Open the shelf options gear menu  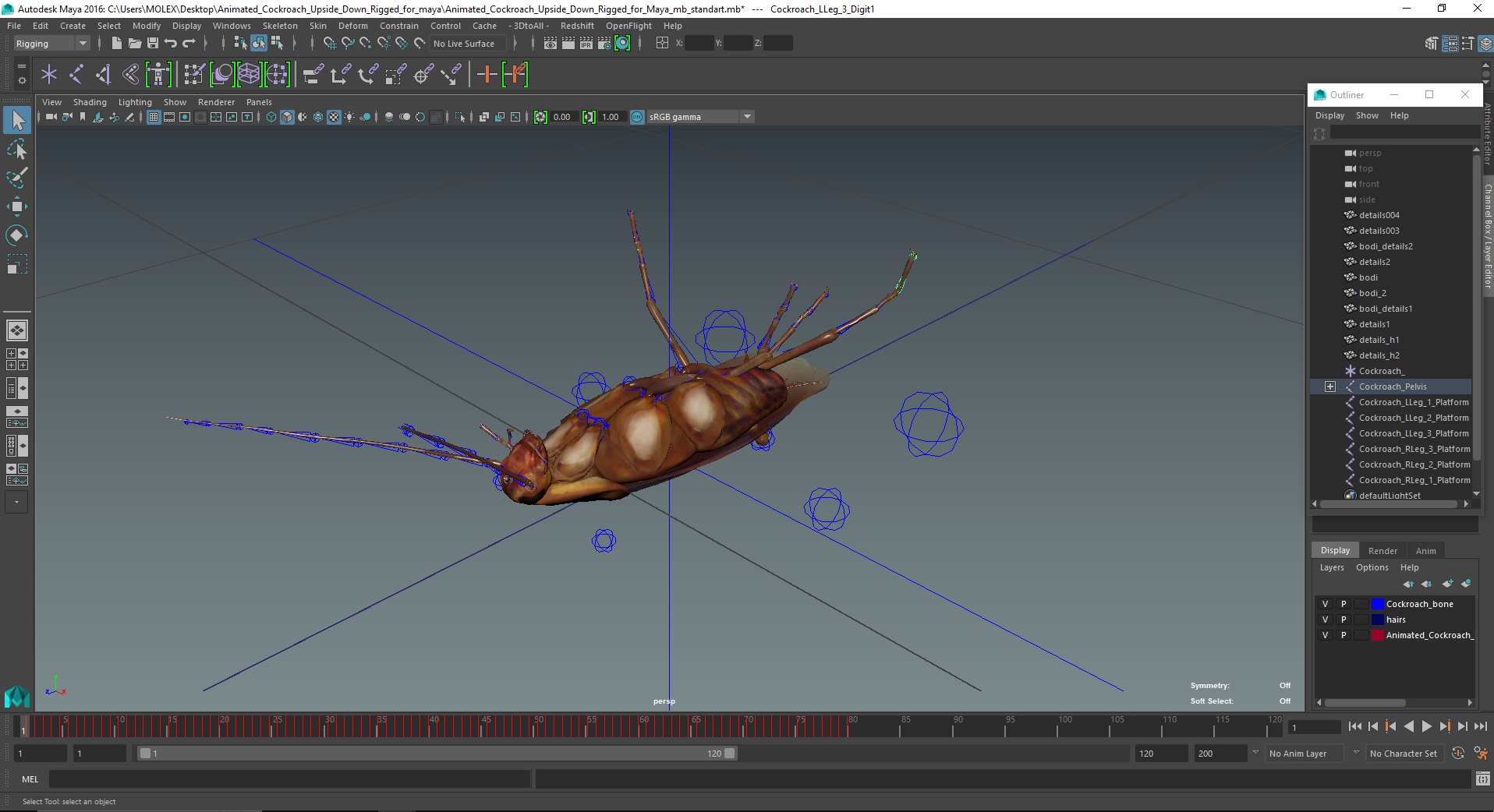pos(22,81)
